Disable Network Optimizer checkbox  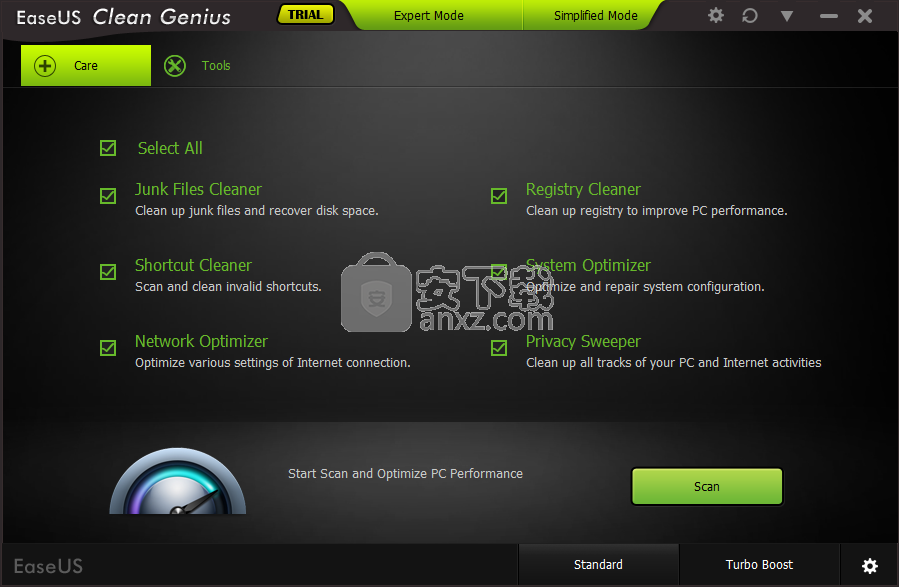108,348
